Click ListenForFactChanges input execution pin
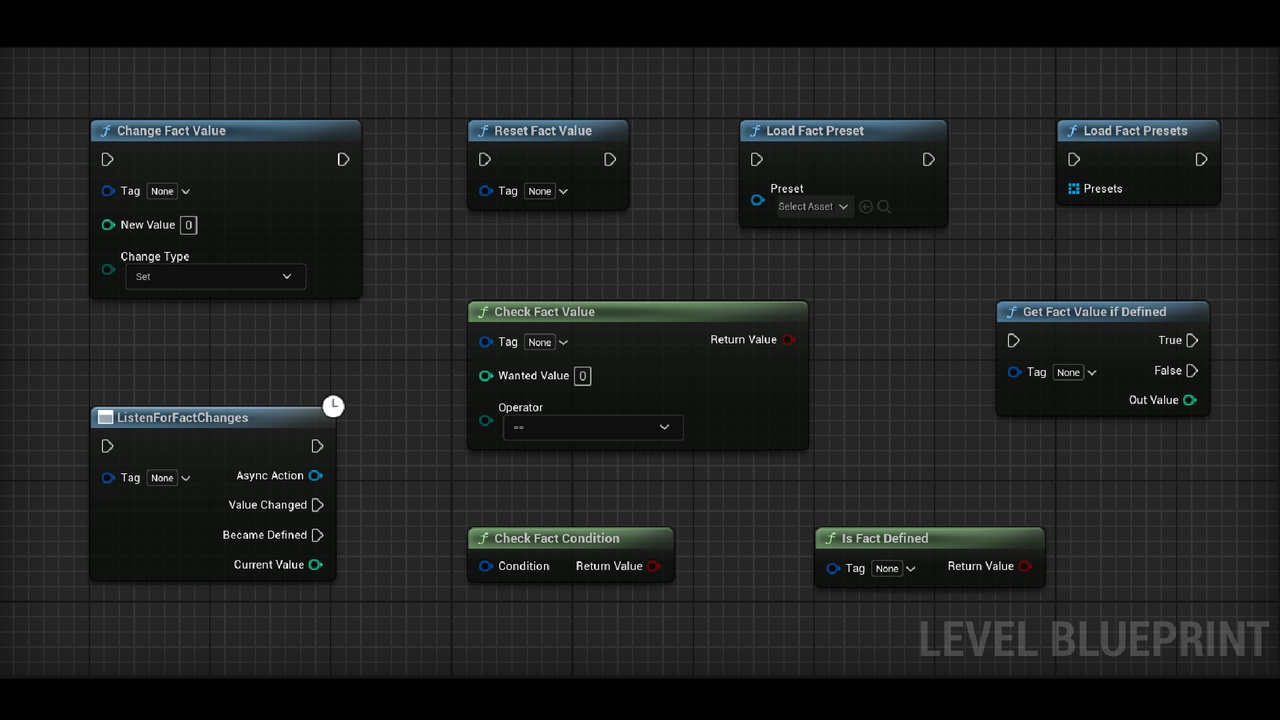Screen dimensions: 1280x720 (x=108, y=447)
